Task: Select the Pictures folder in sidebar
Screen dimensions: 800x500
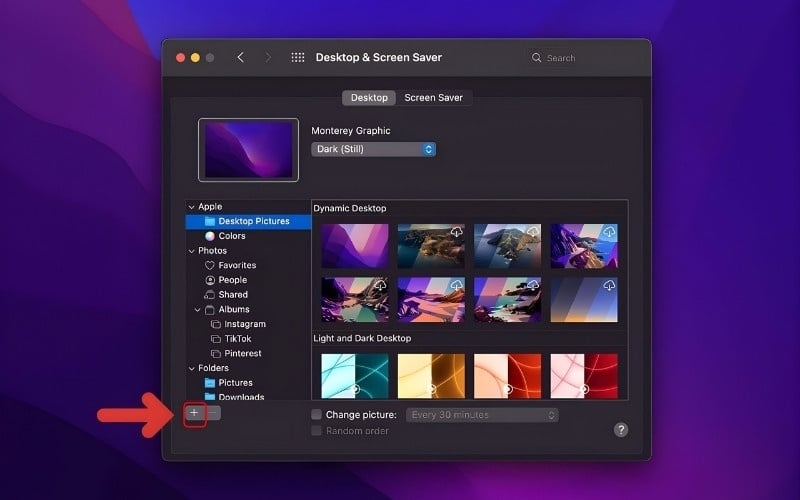Action: [235, 383]
